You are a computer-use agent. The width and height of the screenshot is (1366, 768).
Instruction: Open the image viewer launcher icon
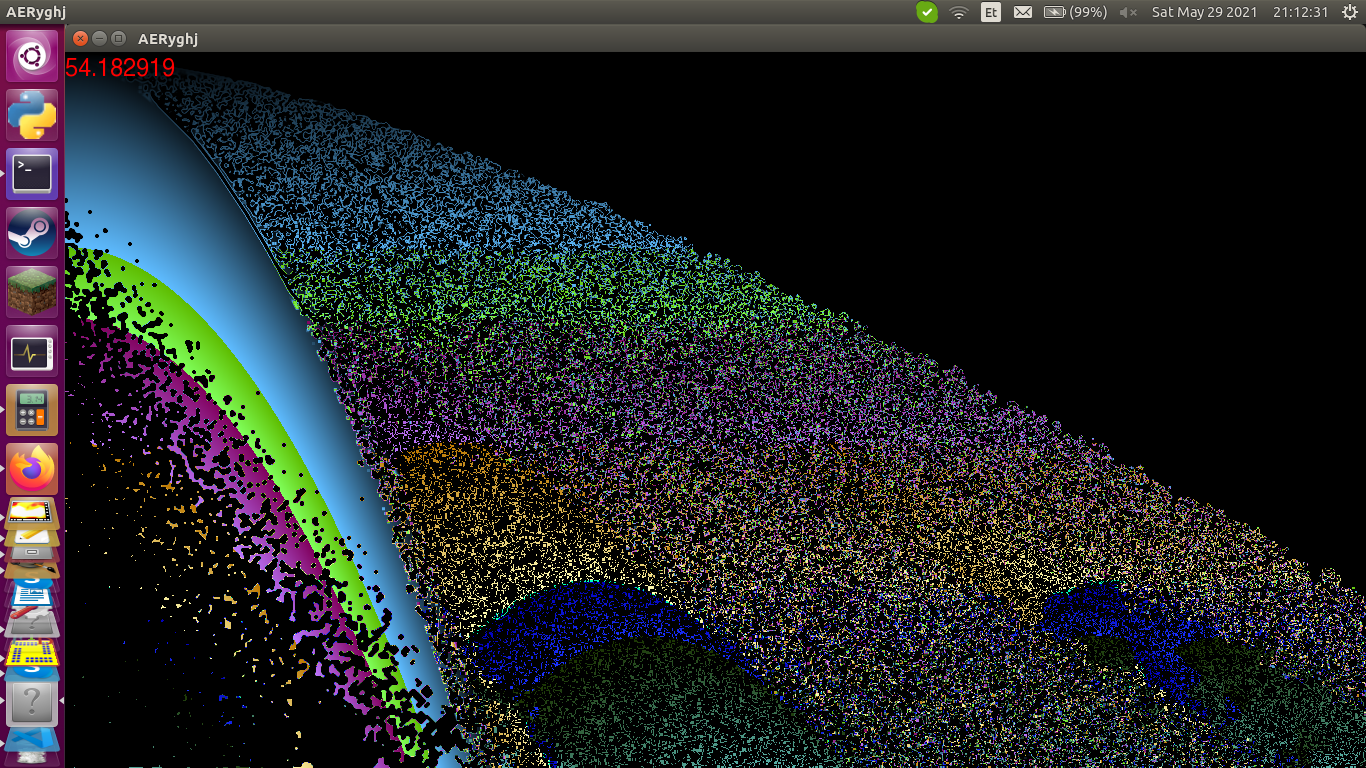[32, 513]
